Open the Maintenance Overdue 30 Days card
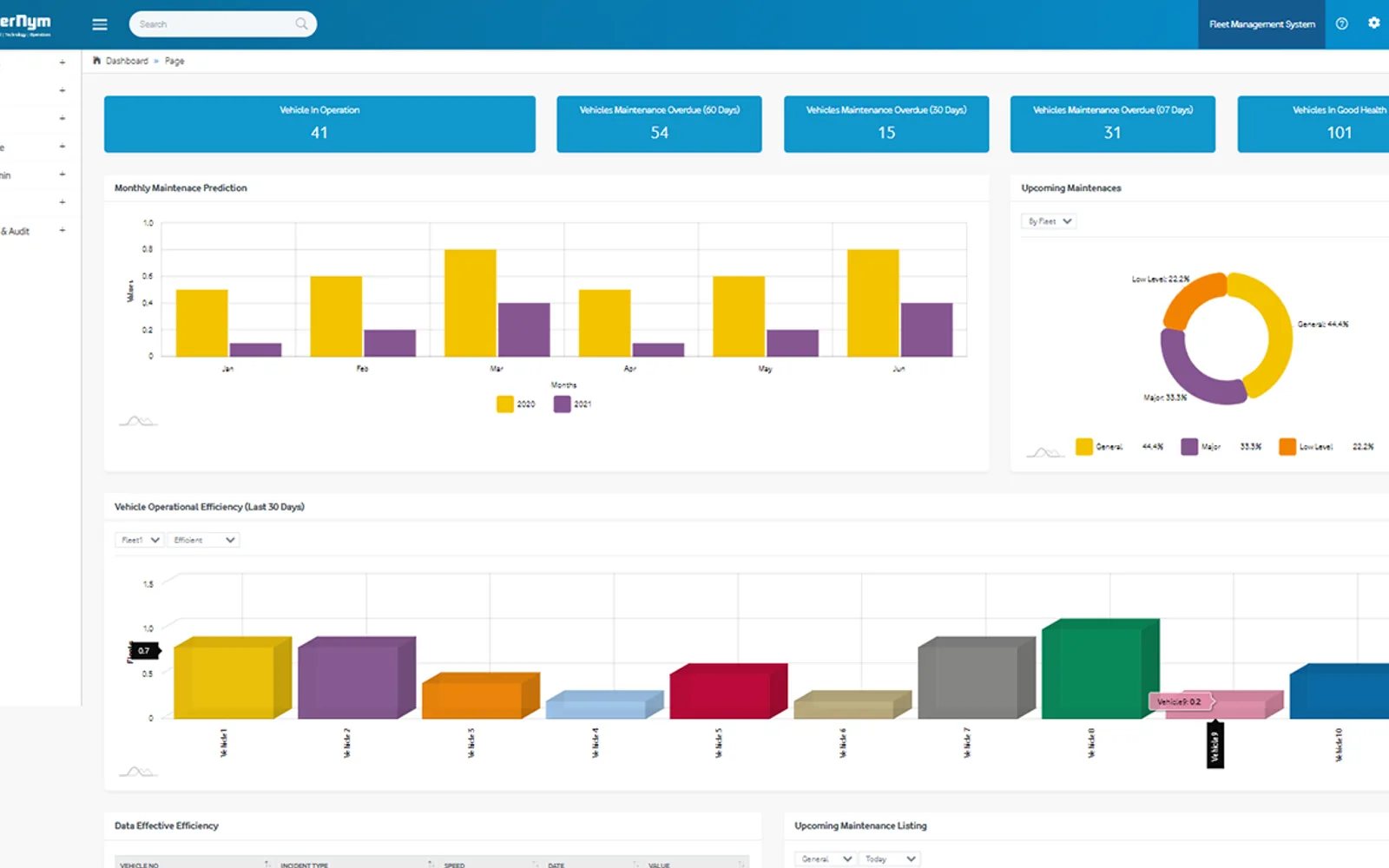This screenshot has width=1389, height=868. 886,124
